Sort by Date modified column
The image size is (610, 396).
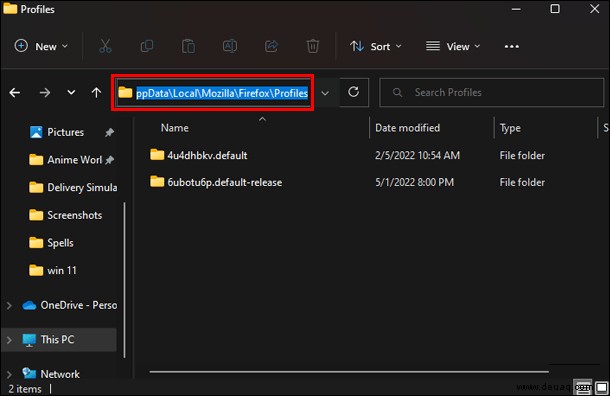(x=407, y=128)
